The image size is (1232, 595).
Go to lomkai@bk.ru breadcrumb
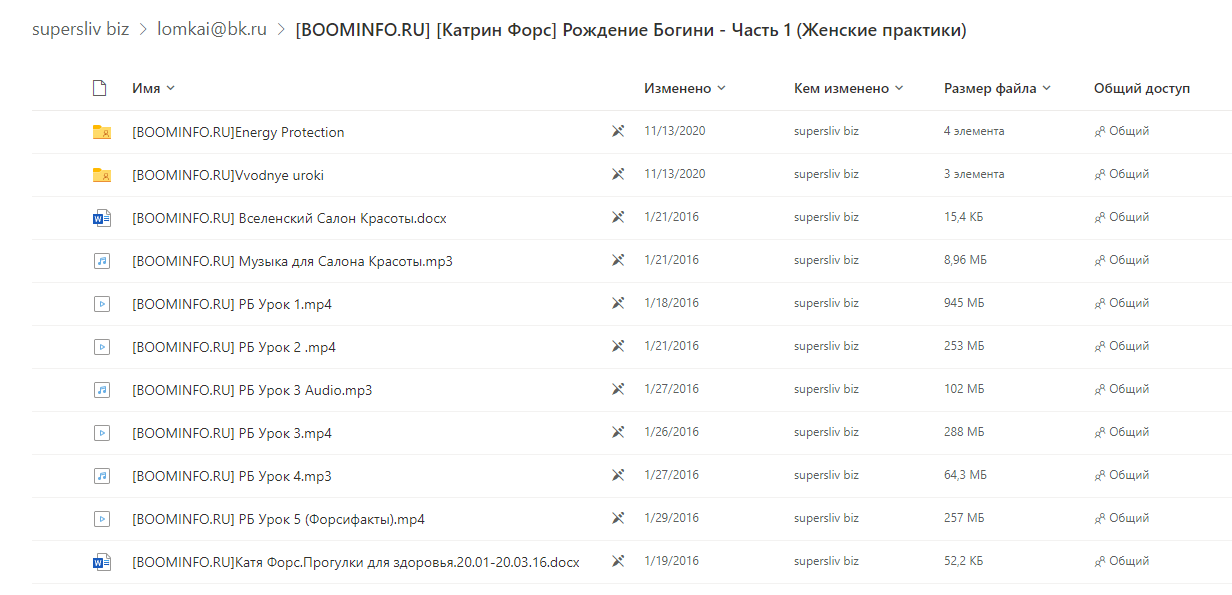pos(212,29)
